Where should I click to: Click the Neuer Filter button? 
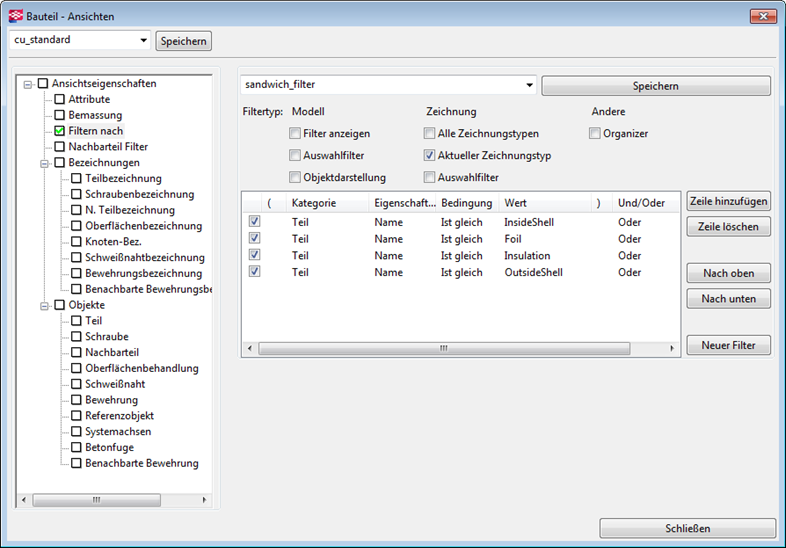coord(728,345)
